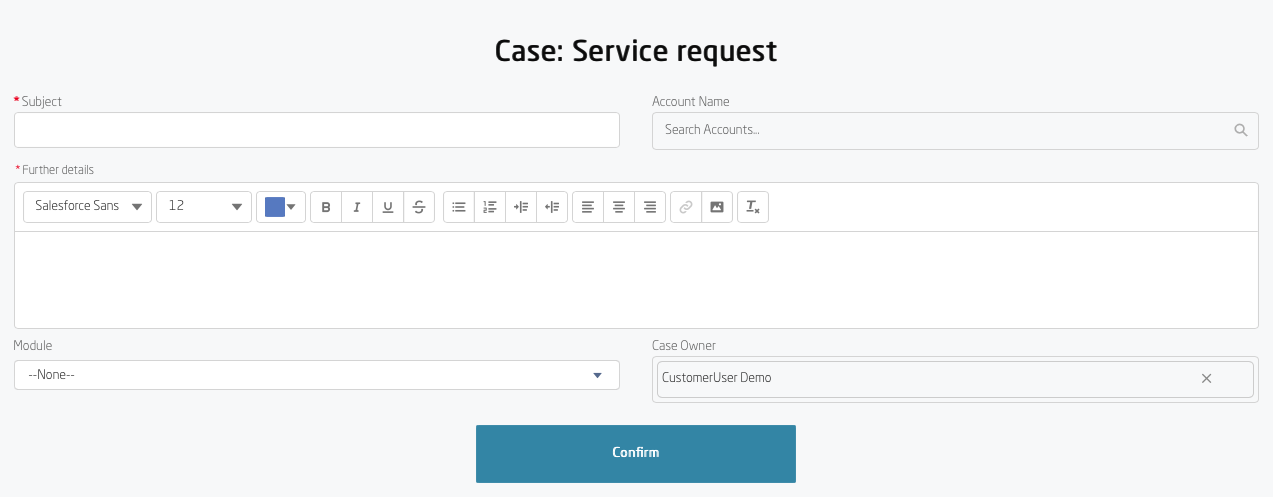Open the font size 12 dropdown

(x=204, y=207)
